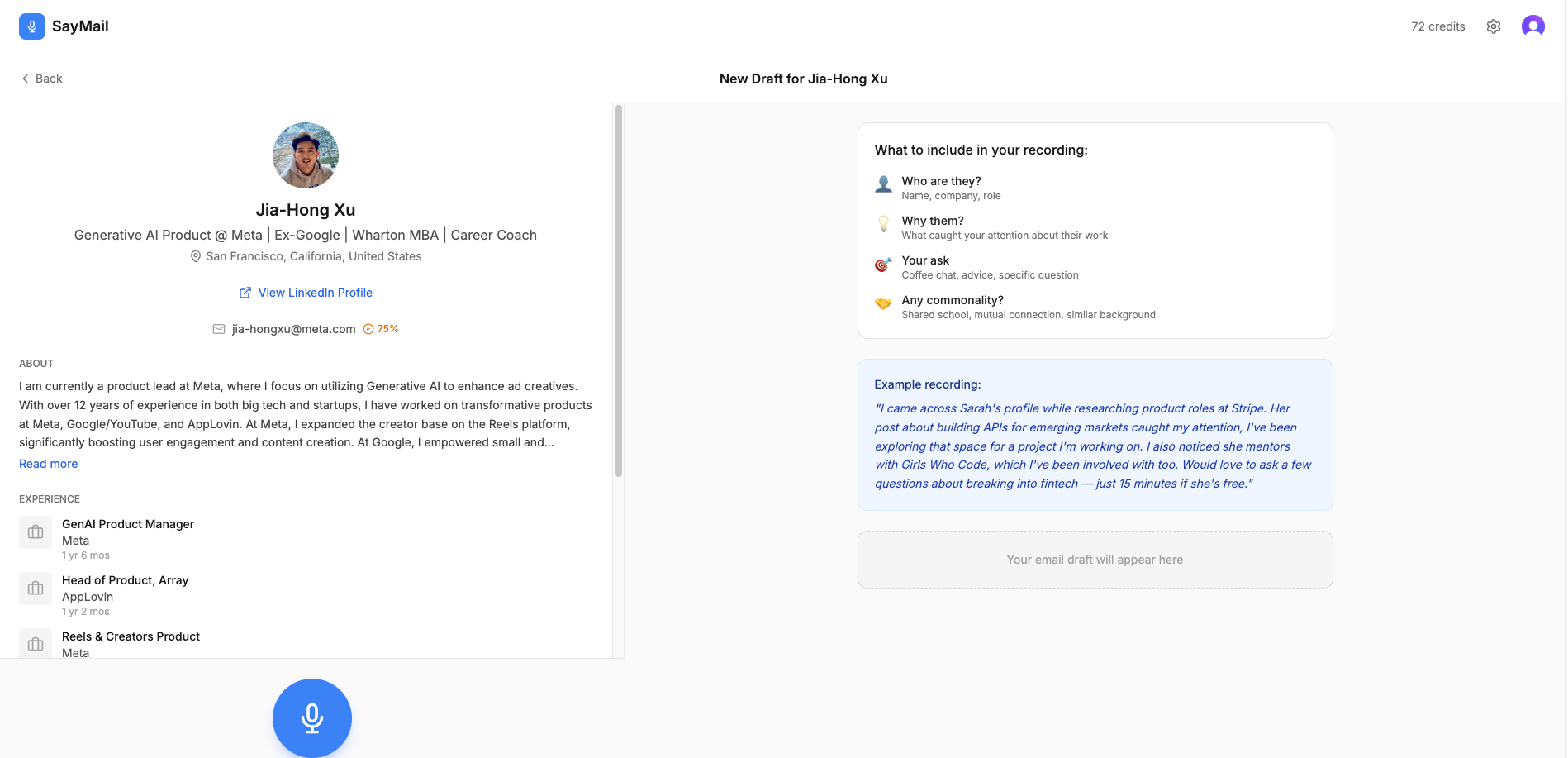Select the Reels & Creators Product experience entry
This screenshot has height=758, width=1568.
pos(131,636)
